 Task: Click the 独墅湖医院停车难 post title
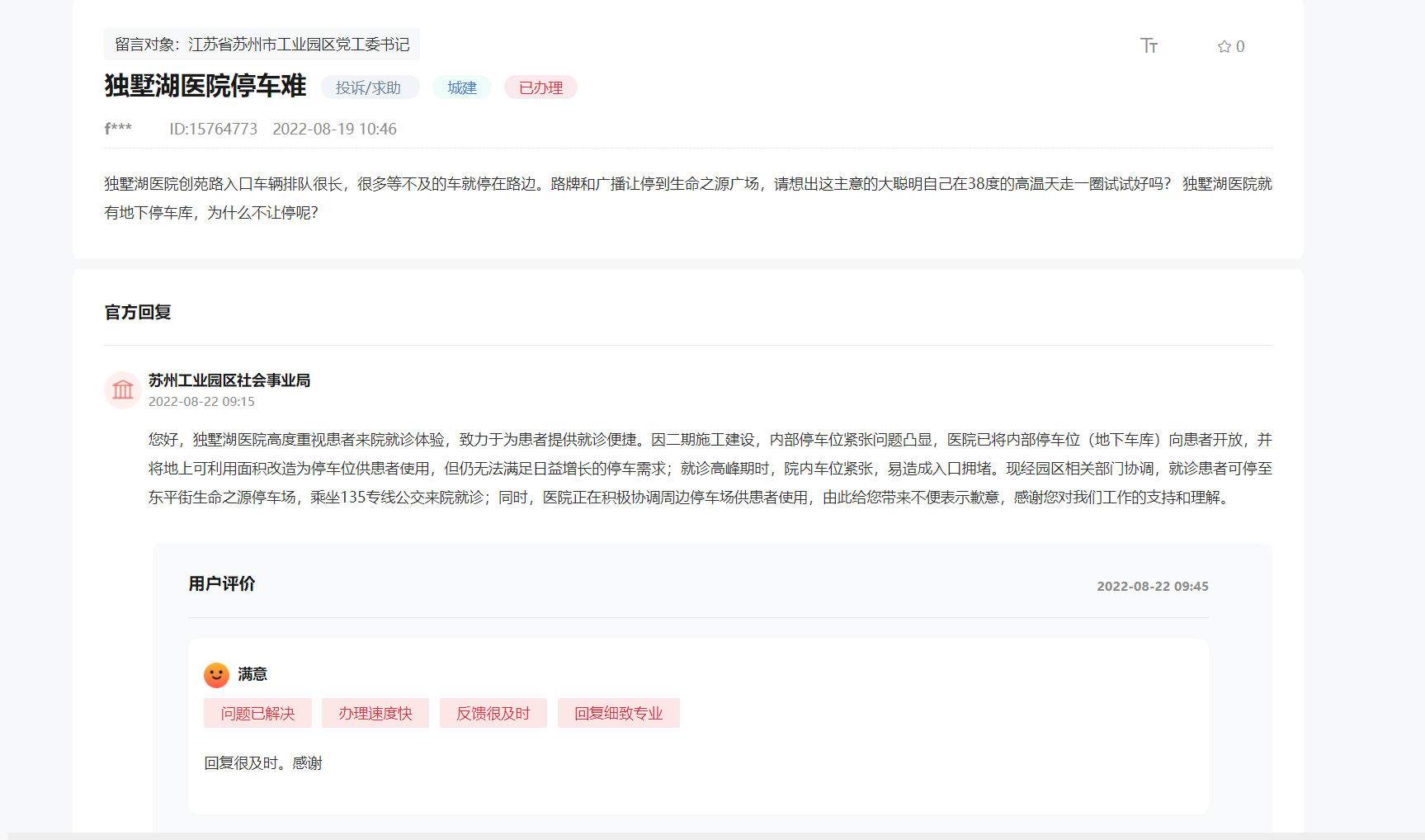tap(205, 86)
